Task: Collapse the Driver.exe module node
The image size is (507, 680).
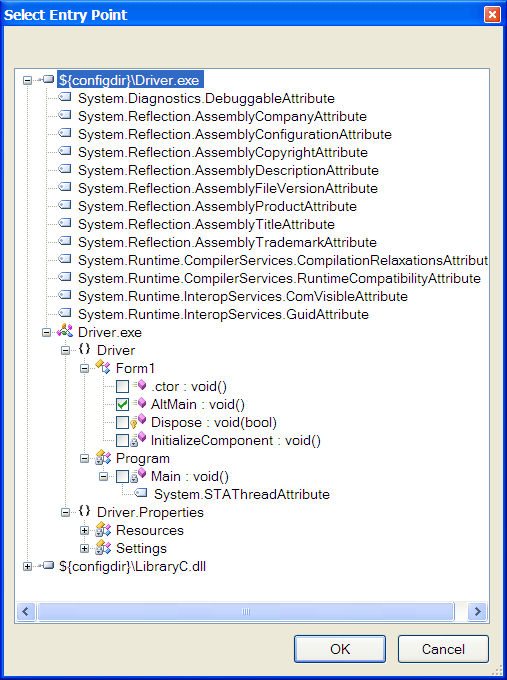Action: coord(46,333)
